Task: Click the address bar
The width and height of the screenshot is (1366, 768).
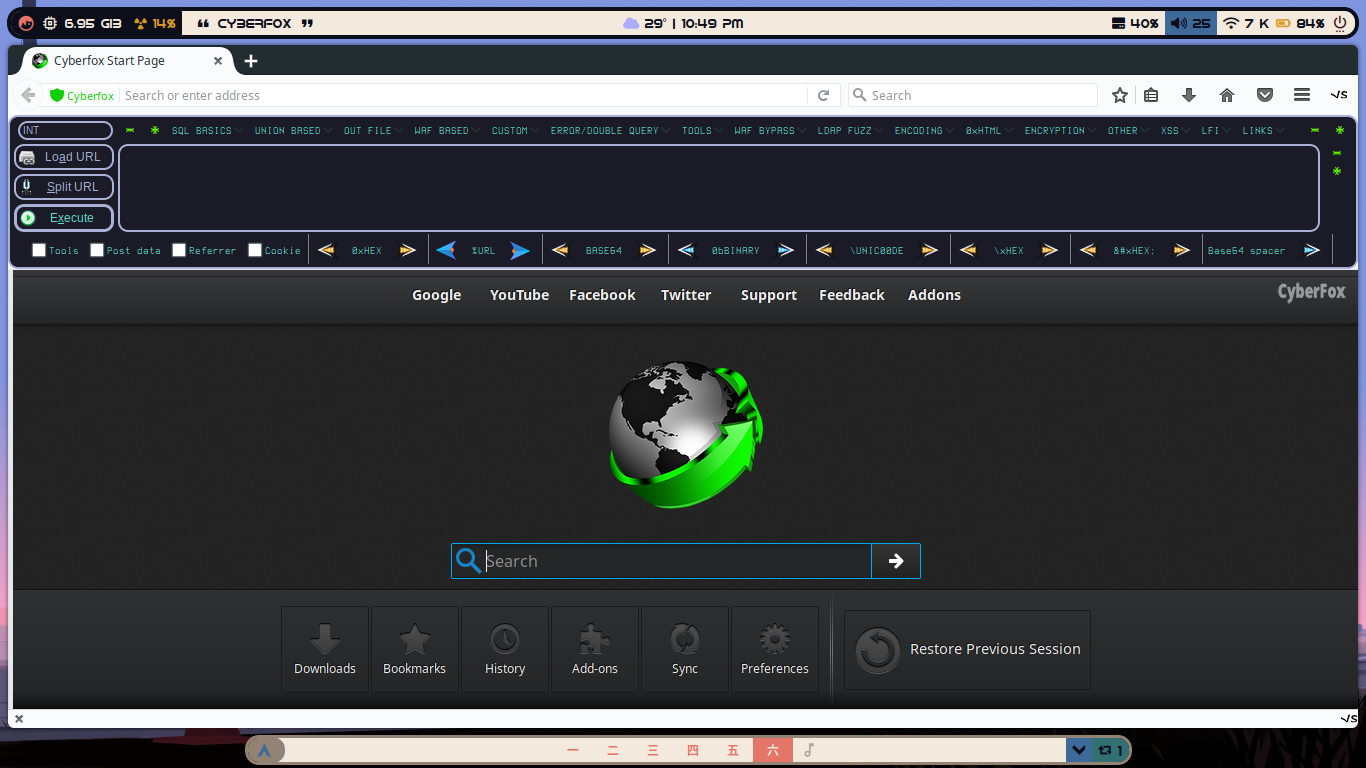Action: click(463, 95)
